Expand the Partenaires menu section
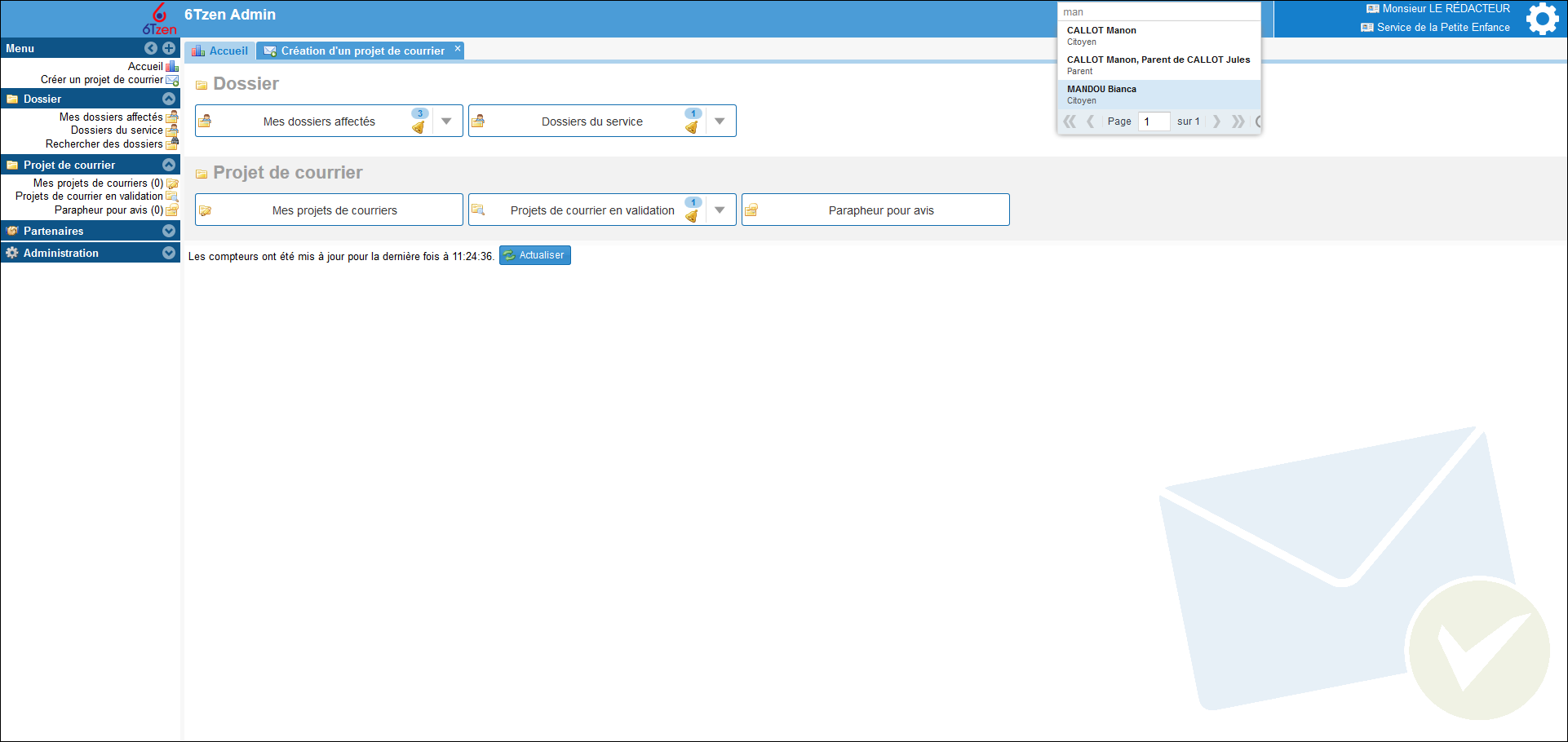Screen dimensions: 1568x742 pos(169,231)
